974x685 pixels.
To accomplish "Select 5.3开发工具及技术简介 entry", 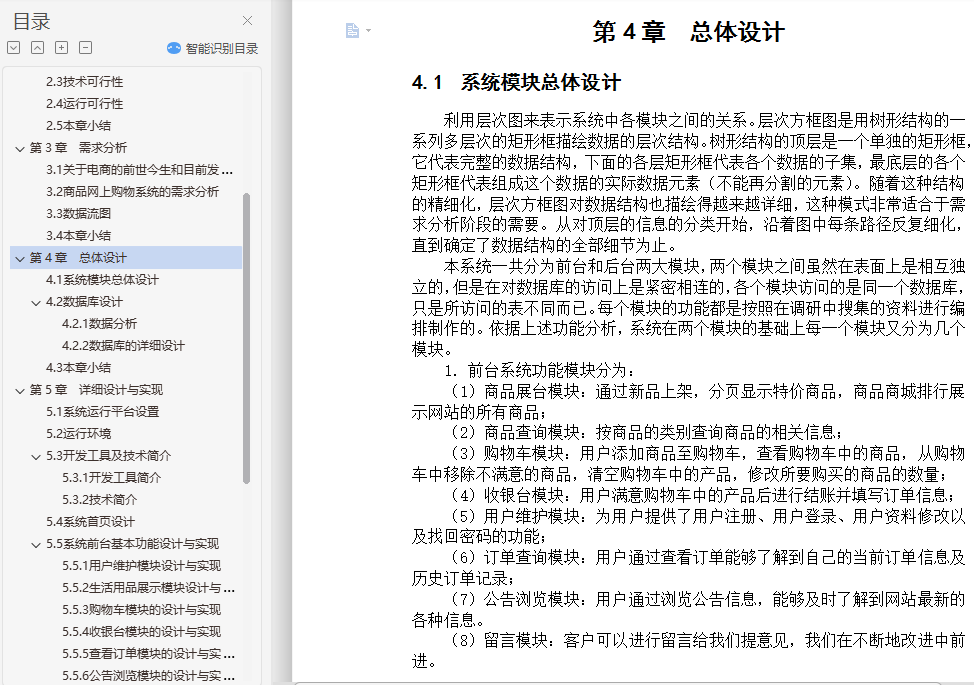I will point(108,456).
